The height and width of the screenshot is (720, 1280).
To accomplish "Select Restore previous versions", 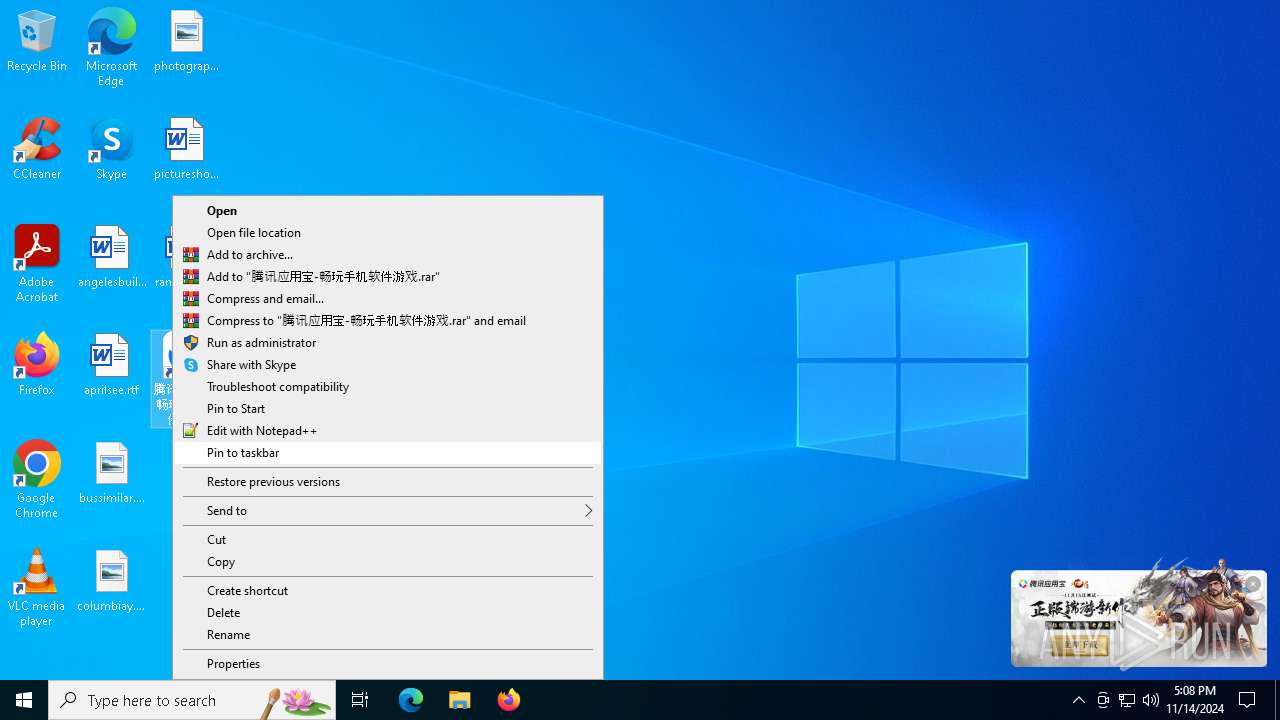I will tap(388, 482).
